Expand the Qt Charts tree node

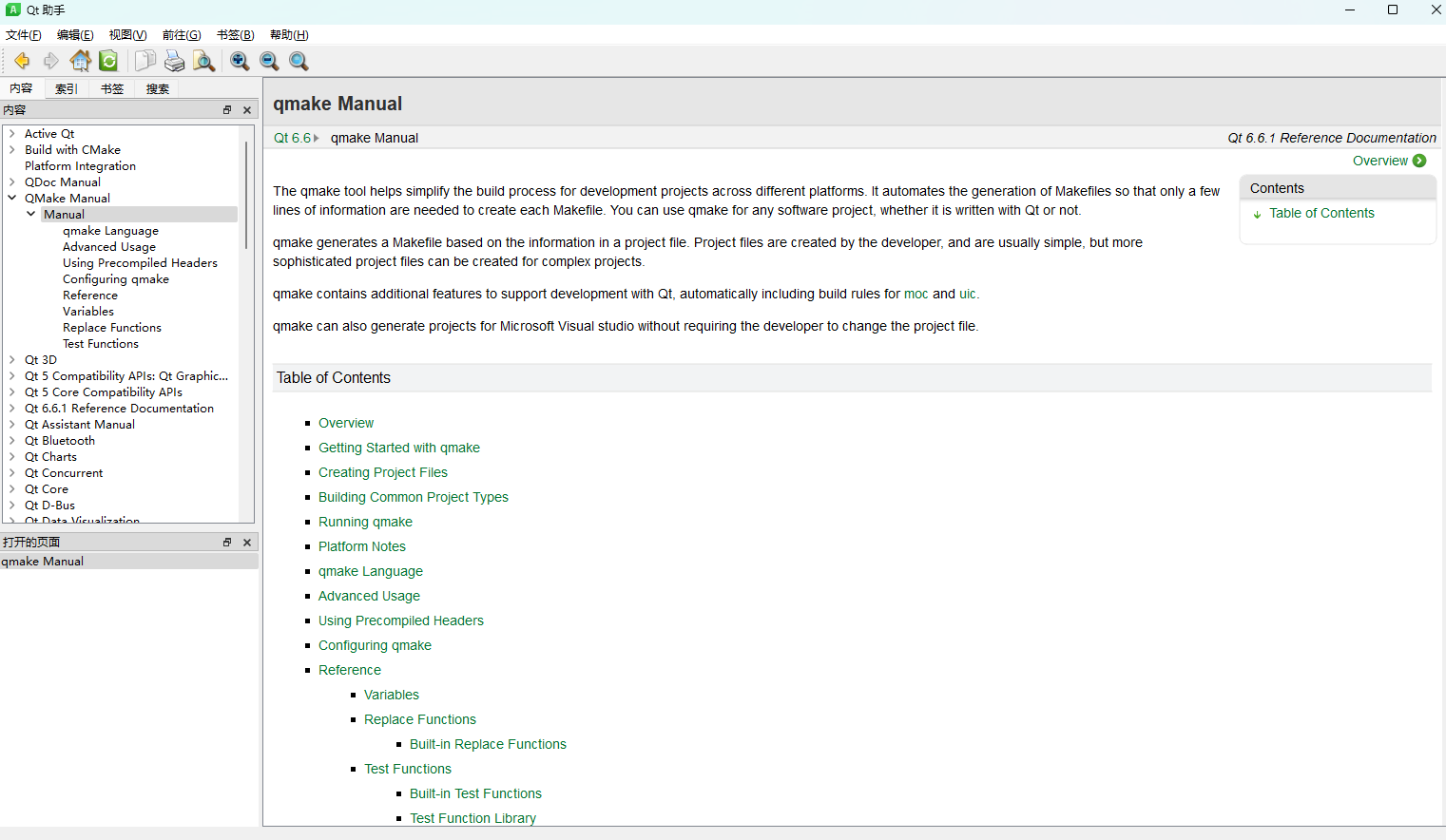point(12,457)
